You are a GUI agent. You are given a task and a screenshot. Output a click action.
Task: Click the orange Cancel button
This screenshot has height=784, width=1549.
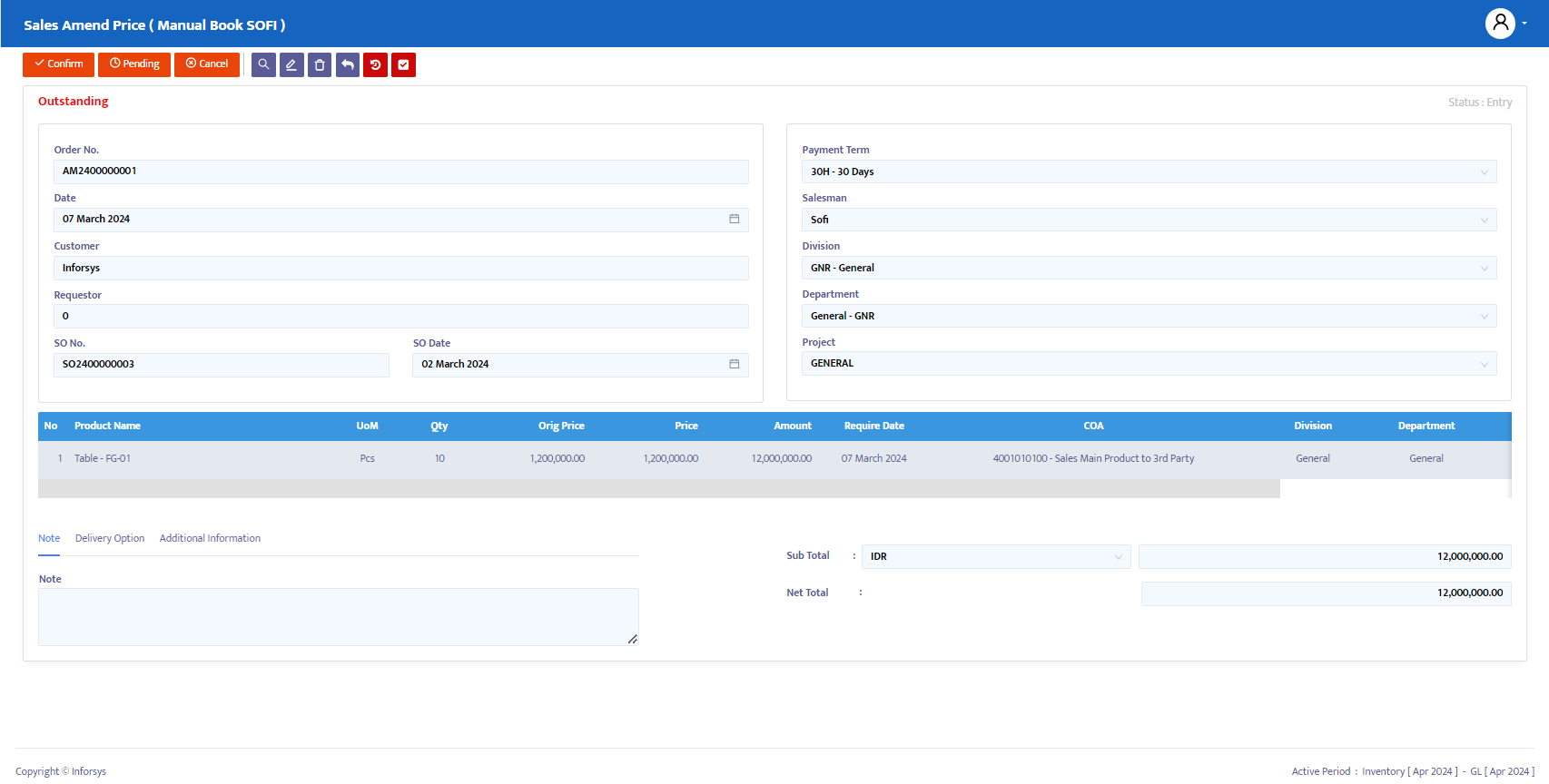[207, 64]
